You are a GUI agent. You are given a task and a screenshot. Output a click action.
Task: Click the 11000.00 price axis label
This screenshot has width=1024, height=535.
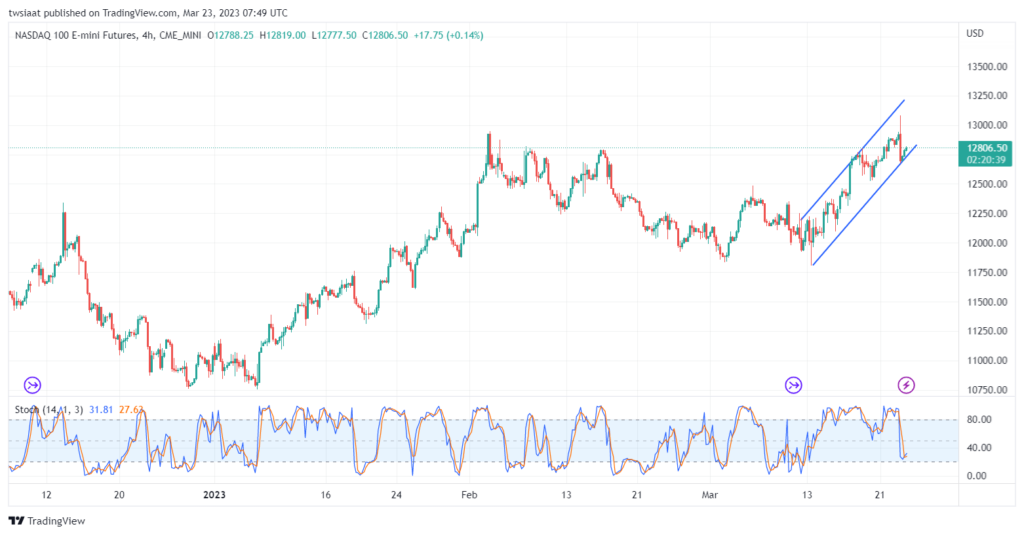(x=986, y=361)
